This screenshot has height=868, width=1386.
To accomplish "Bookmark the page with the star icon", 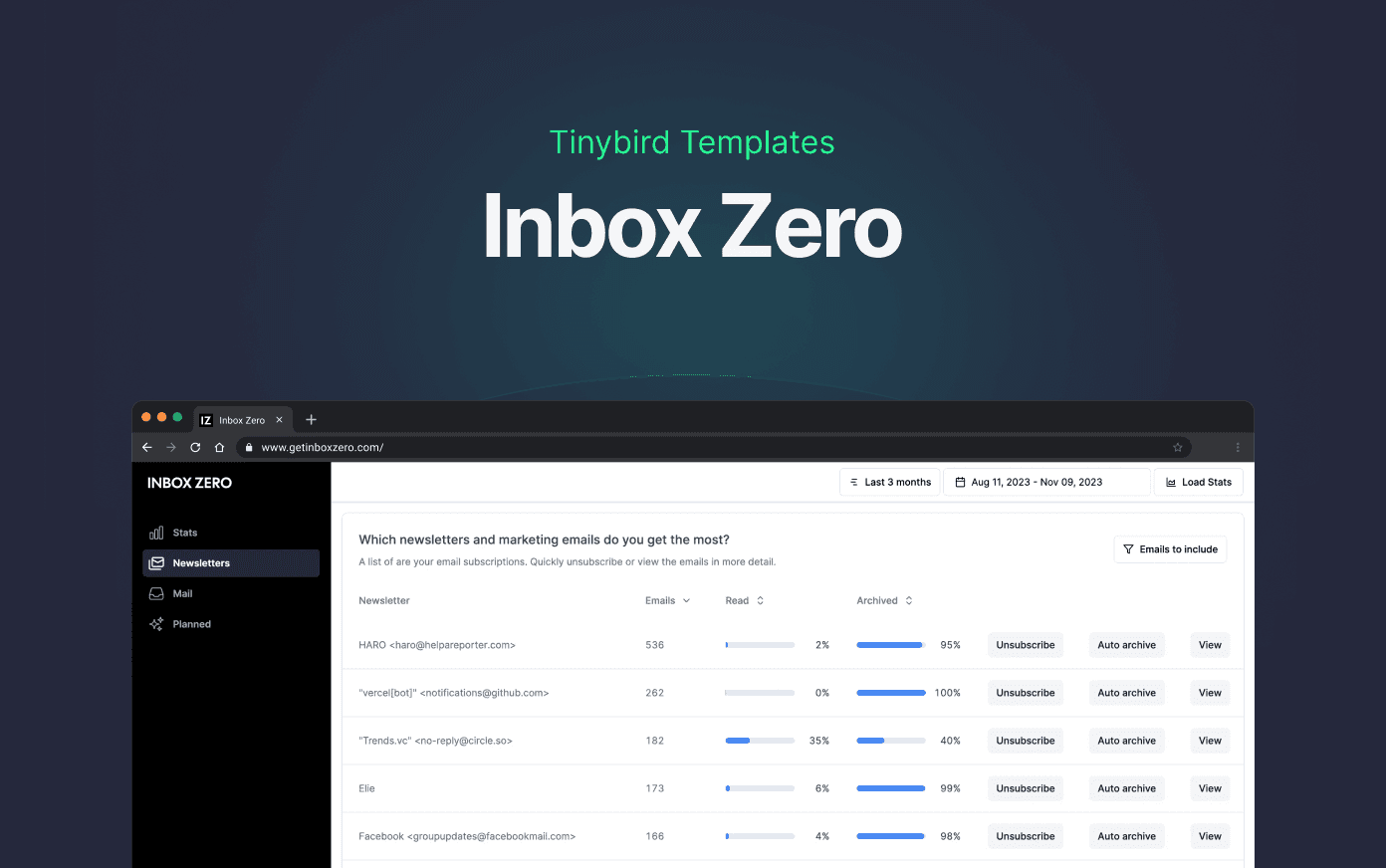I will [1178, 448].
